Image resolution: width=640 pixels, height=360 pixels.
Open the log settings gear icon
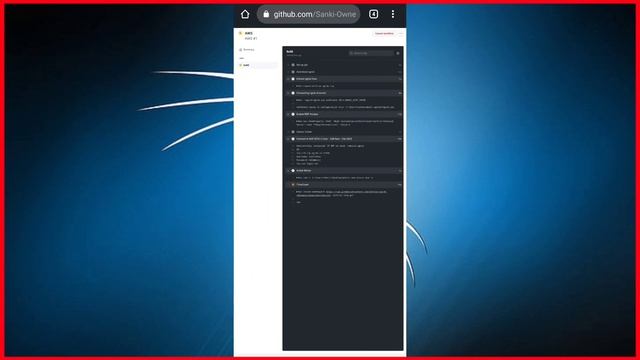(398, 53)
